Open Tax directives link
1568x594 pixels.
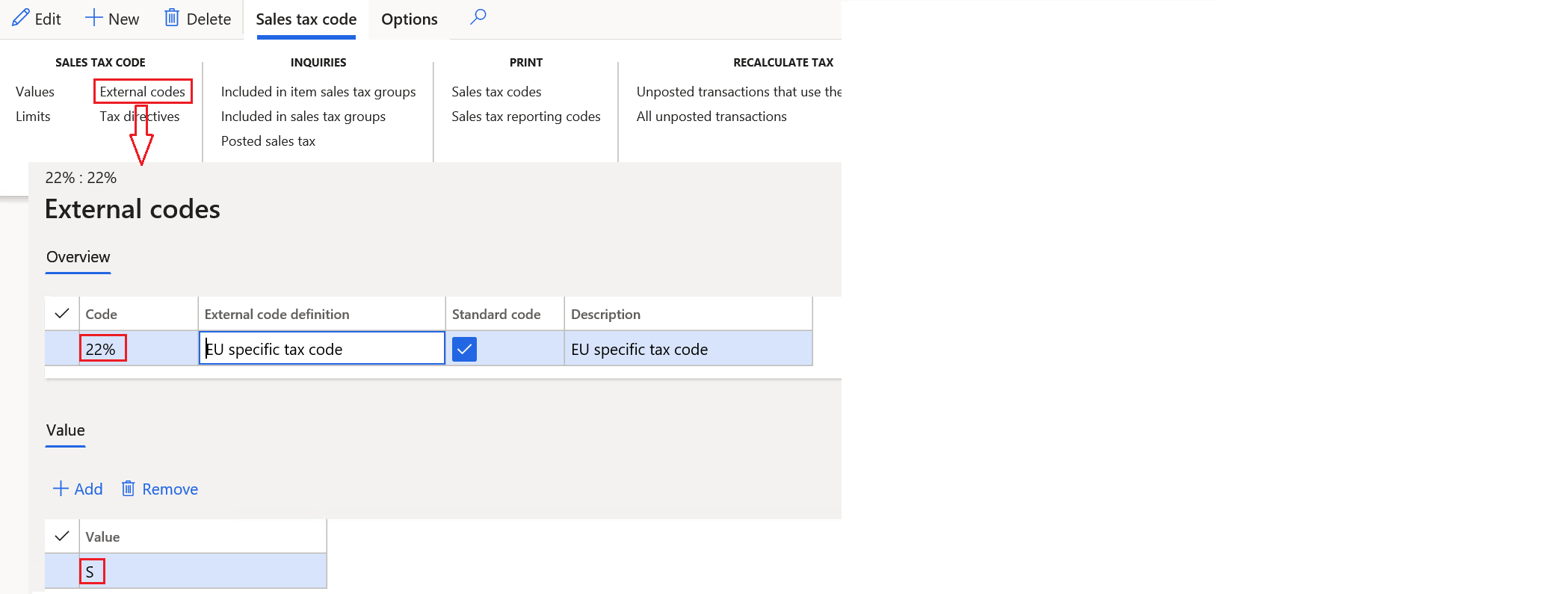point(140,117)
